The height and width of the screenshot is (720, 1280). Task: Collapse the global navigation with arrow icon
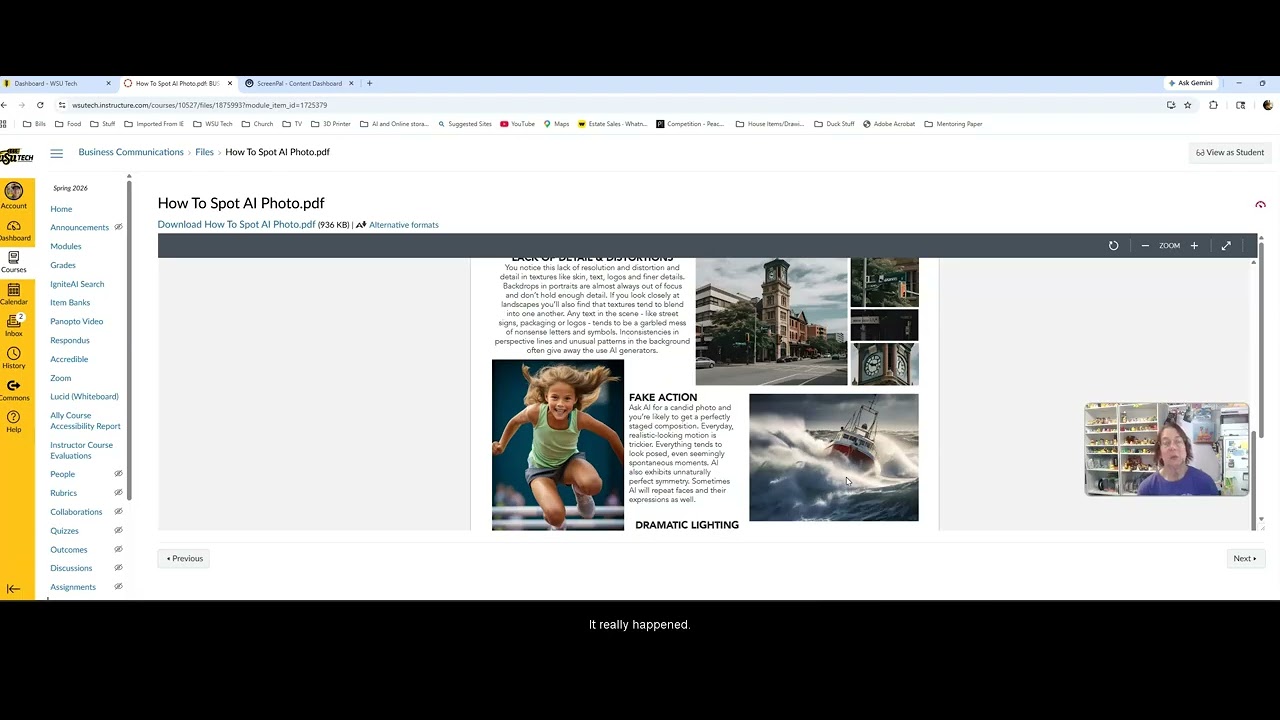14,589
